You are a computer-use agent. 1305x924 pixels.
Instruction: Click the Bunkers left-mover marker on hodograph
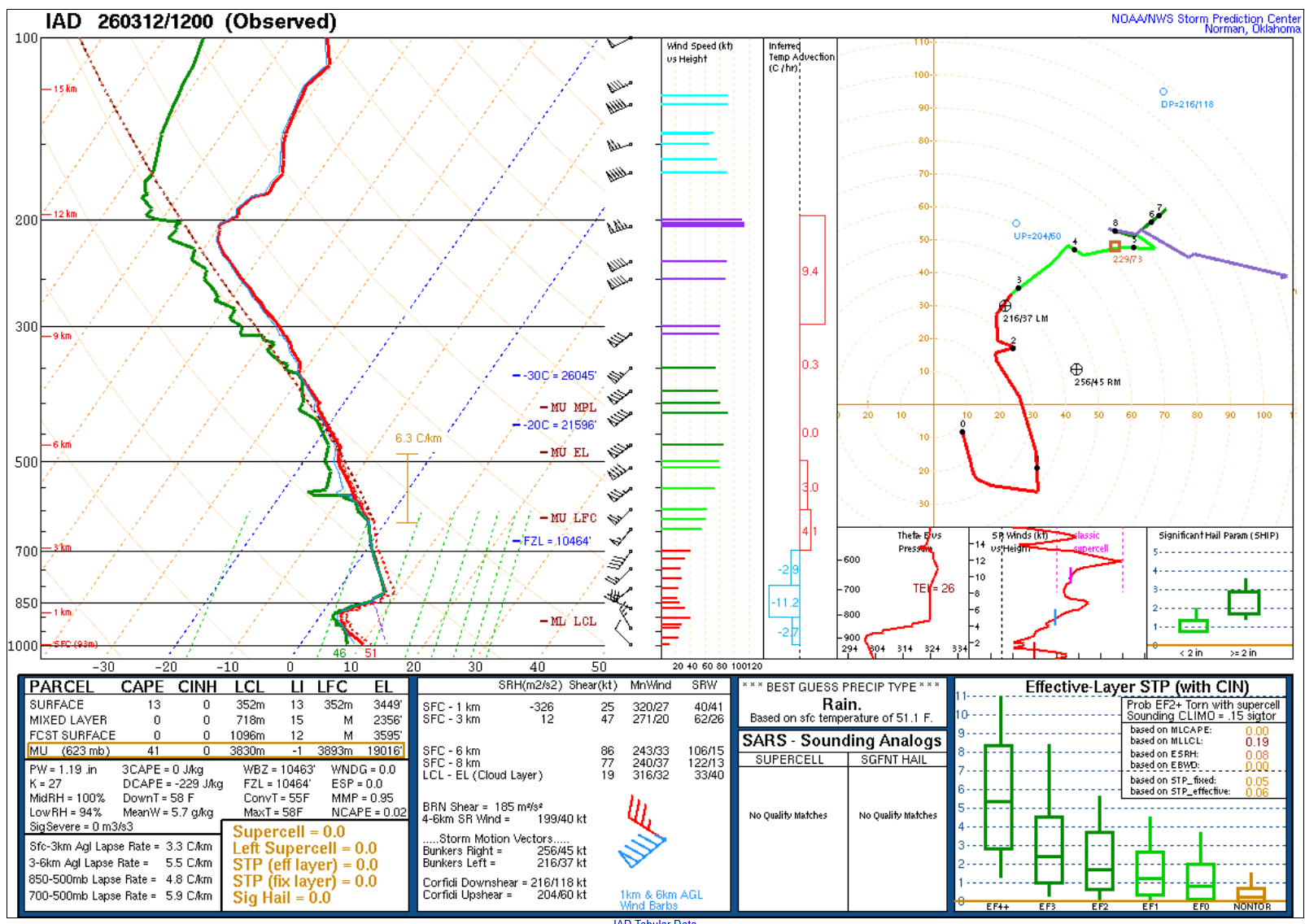click(x=1005, y=306)
